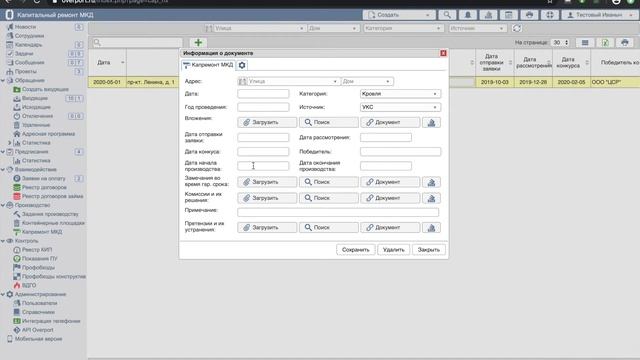Click Поиск in Замечания row
Screen dimensions: 640x360
pyautogui.click(x=329, y=182)
